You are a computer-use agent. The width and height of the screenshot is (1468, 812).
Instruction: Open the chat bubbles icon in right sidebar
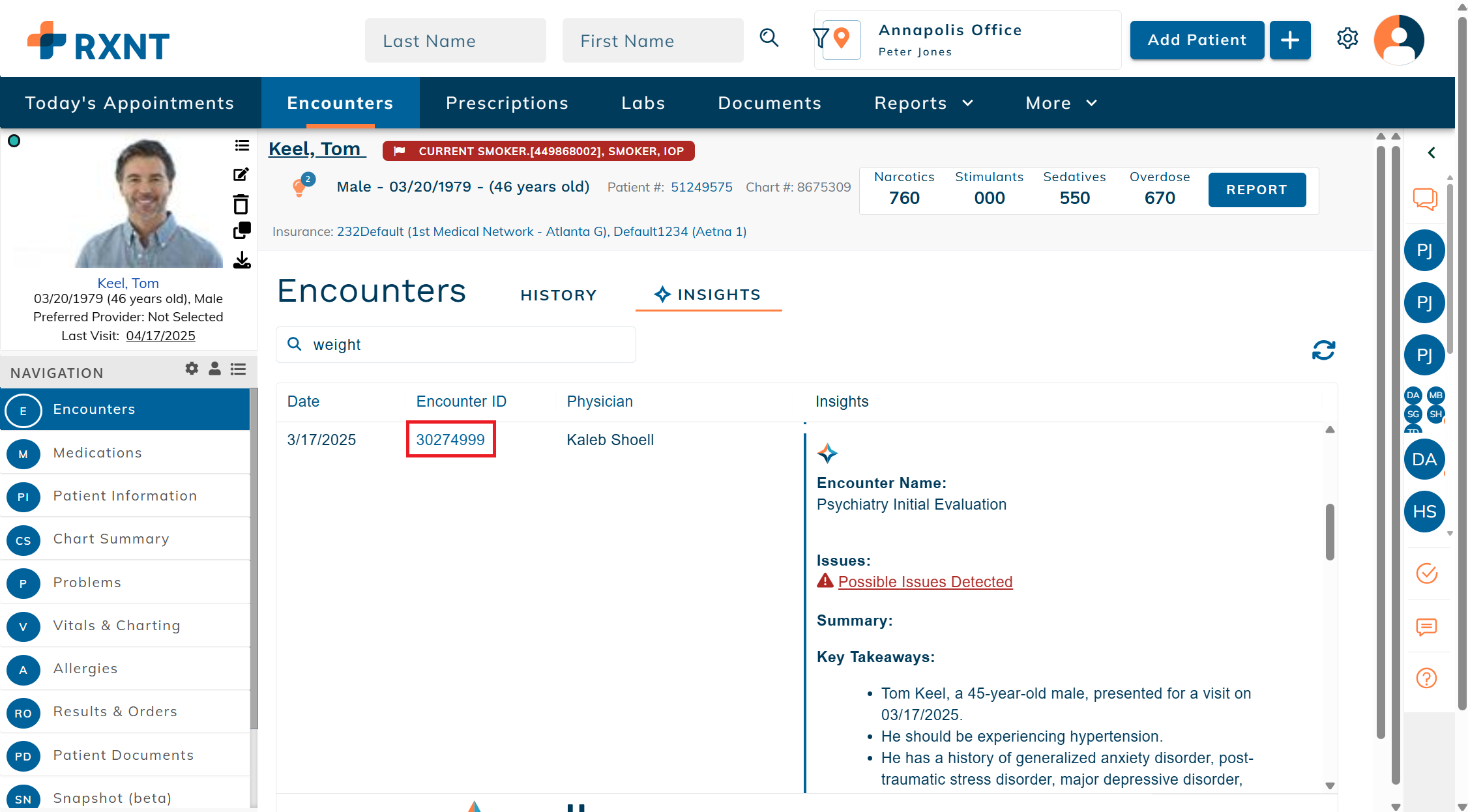(1425, 199)
